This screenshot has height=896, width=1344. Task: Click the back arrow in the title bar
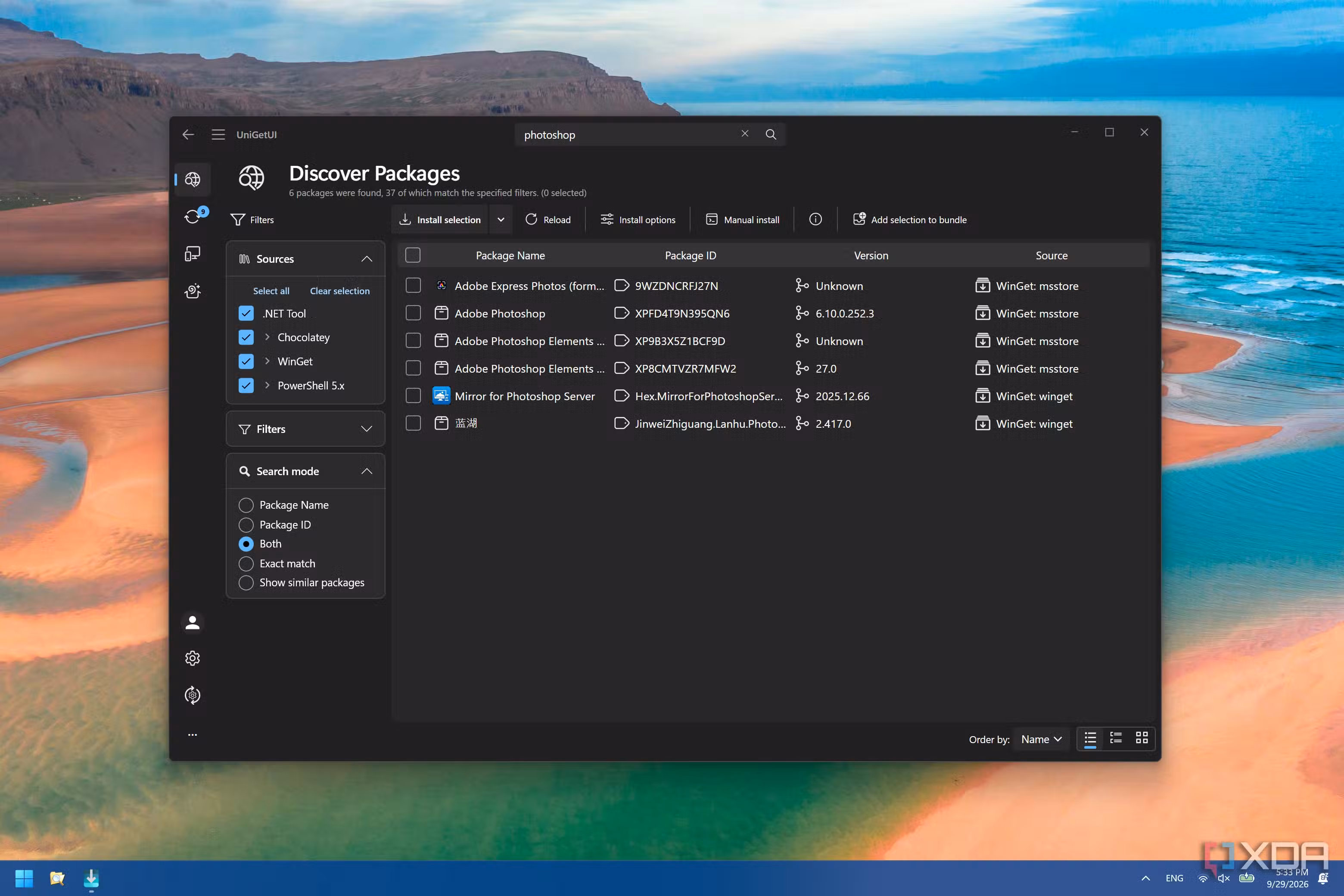[x=188, y=134]
